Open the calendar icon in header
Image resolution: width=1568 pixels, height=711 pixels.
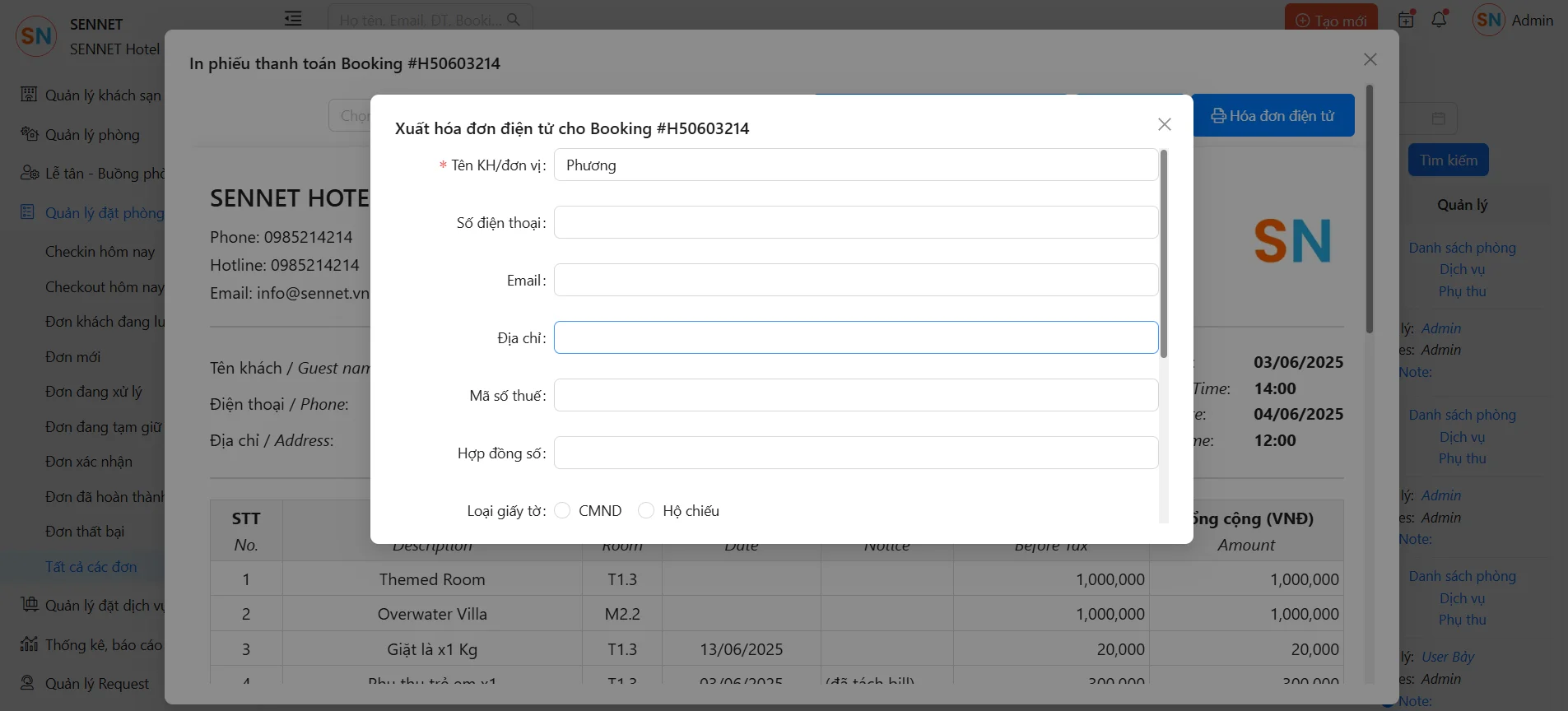click(1406, 20)
